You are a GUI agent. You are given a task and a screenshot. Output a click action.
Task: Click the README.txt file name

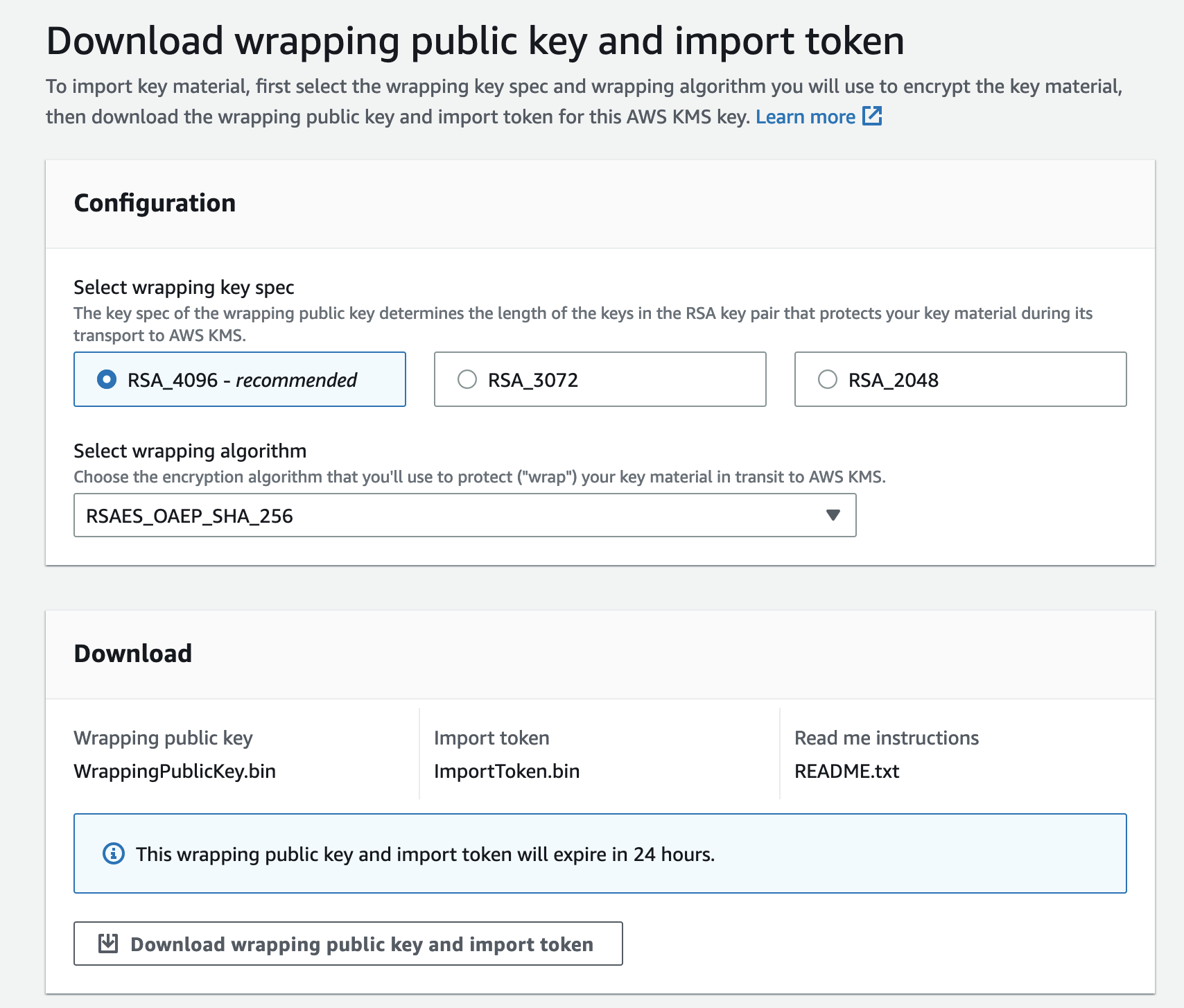point(846,771)
